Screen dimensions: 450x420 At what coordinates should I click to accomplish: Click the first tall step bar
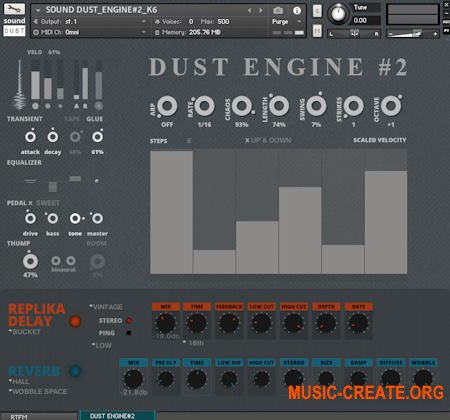pyautogui.click(x=171, y=212)
